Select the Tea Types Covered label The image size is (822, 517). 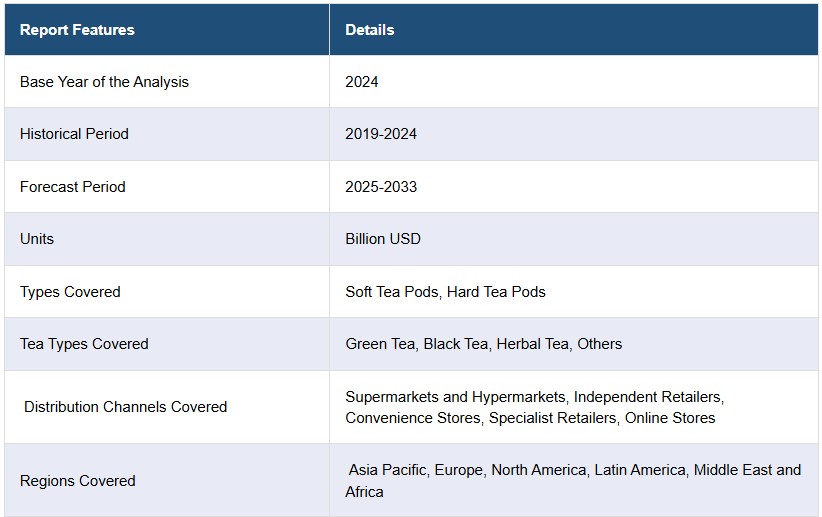[84, 344]
